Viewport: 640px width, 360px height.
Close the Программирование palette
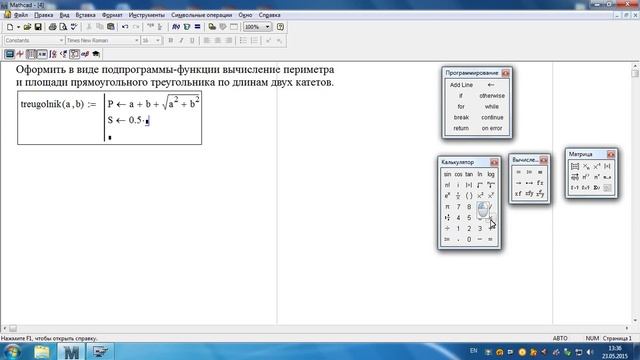tap(505, 73)
